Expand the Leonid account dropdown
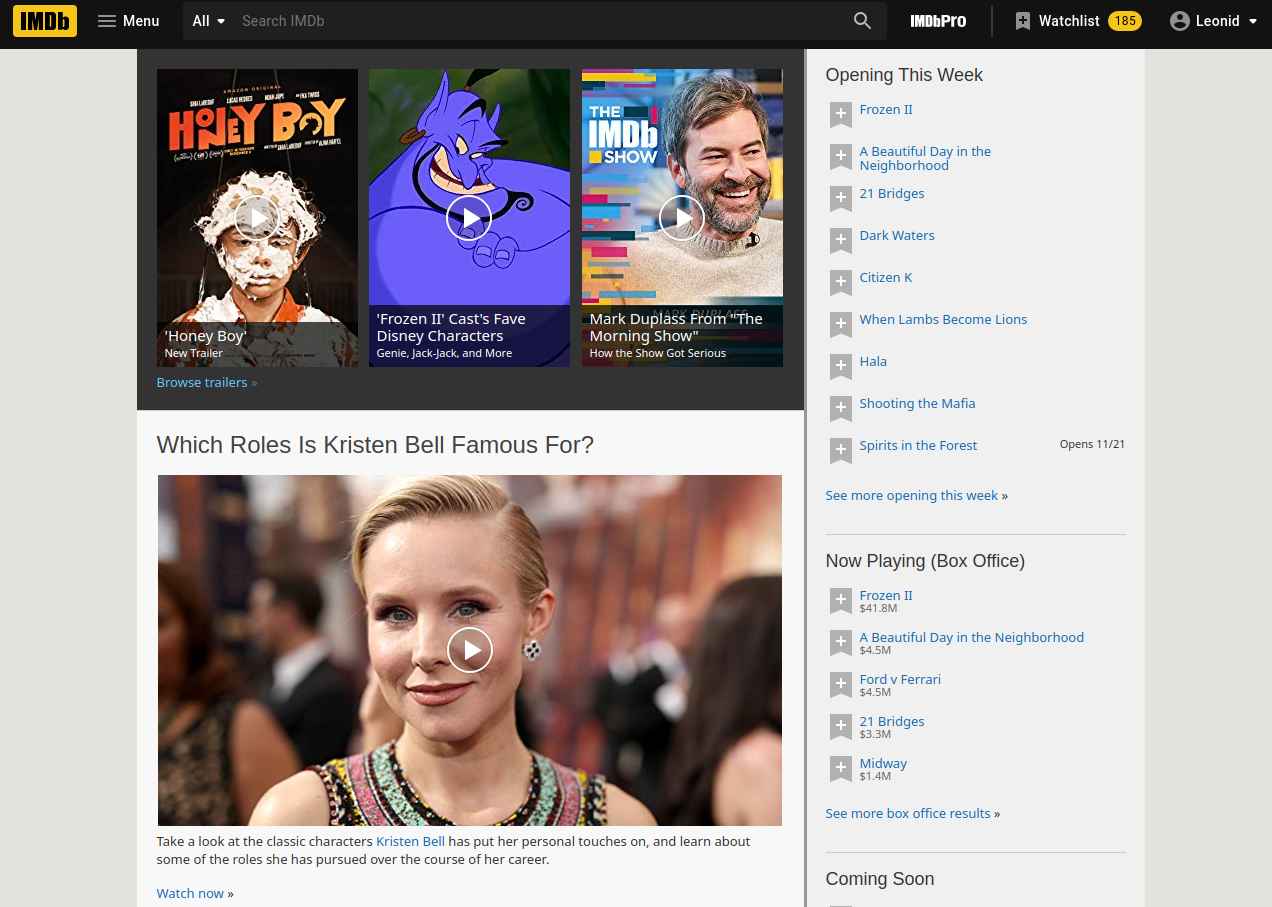The width and height of the screenshot is (1272, 907). tap(1213, 20)
